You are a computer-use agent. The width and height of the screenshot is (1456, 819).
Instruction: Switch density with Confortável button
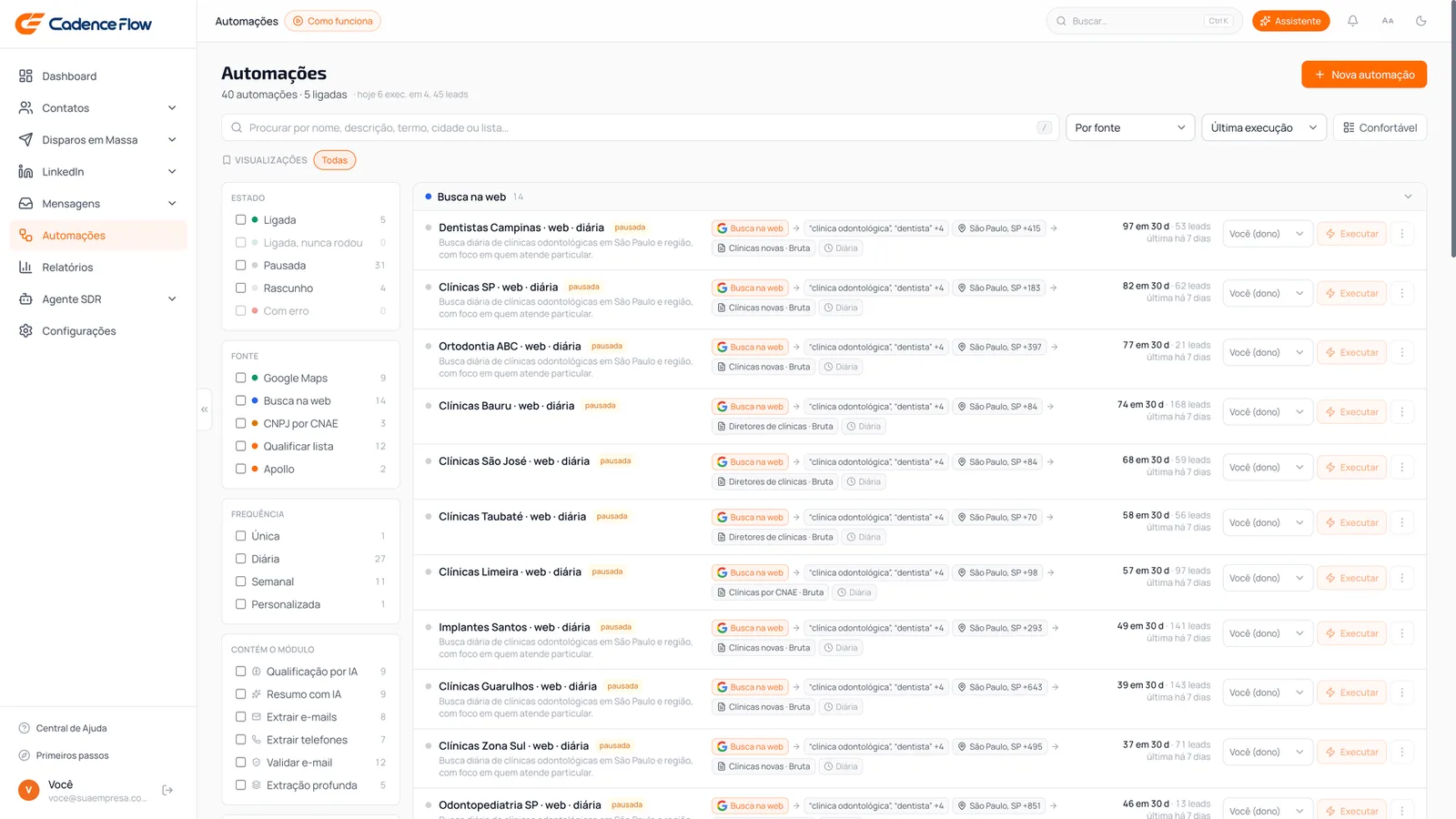click(x=1380, y=127)
